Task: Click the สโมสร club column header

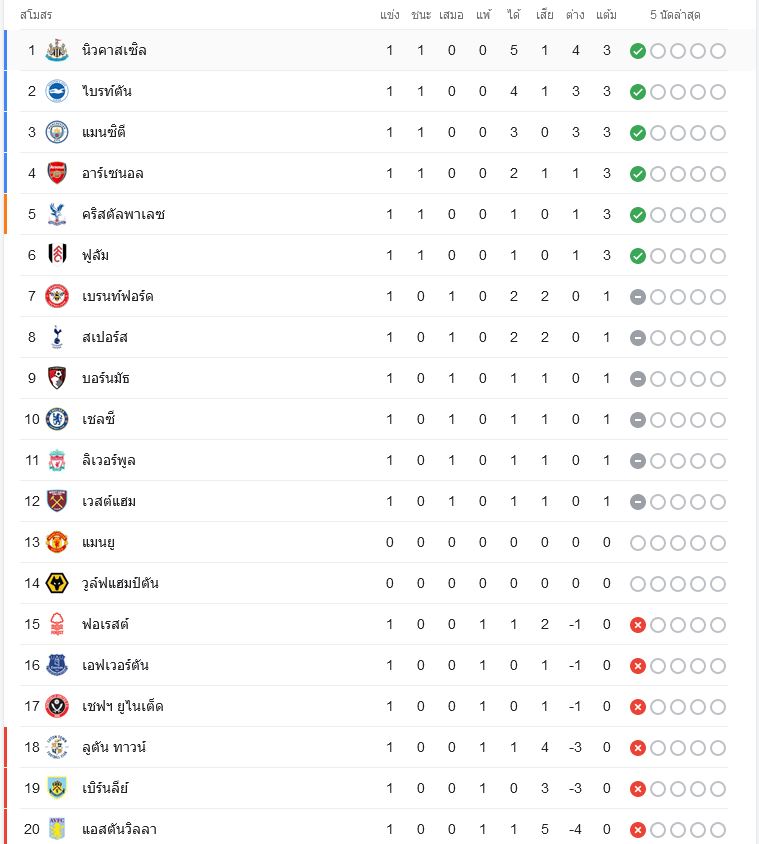Action: click(x=36, y=15)
